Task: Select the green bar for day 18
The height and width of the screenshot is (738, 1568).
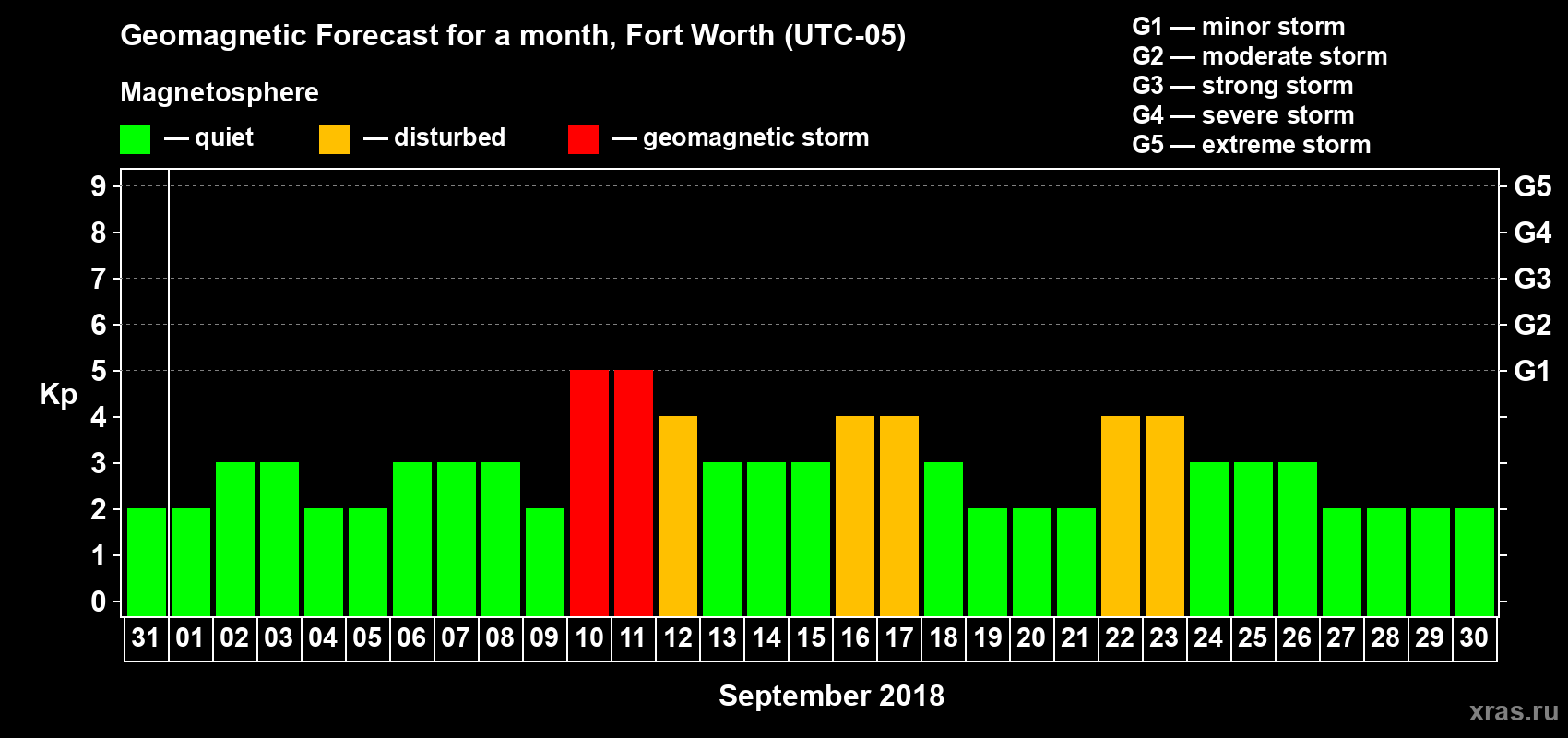Action: [944, 539]
